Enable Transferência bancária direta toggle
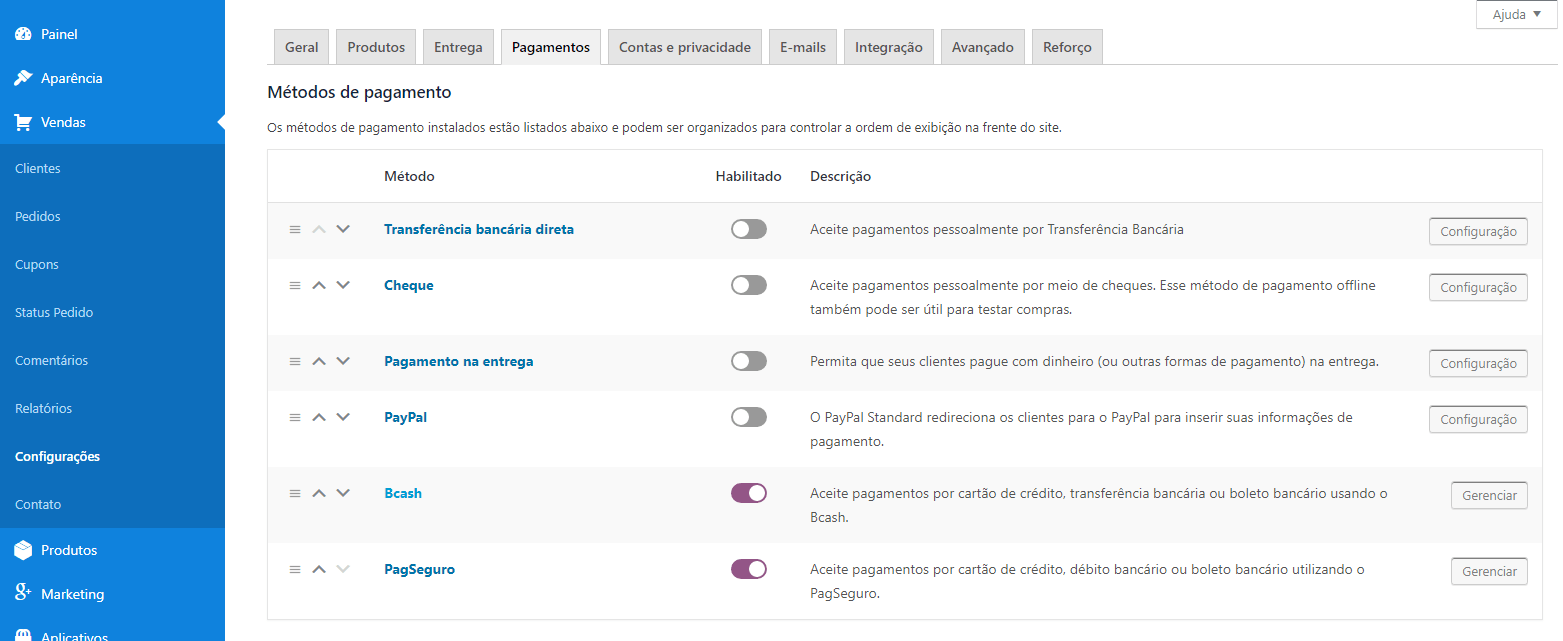Image resolution: width=1563 pixels, height=641 pixels. [x=749, y=229]
